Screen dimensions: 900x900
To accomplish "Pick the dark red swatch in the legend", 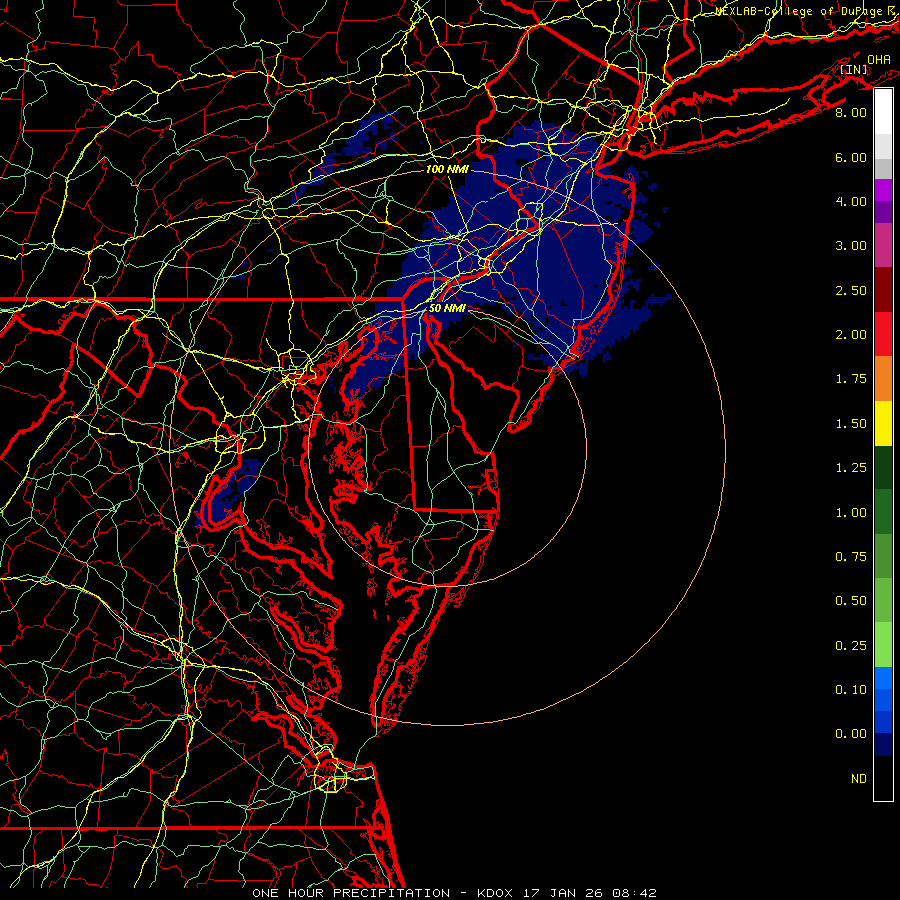I will pos(883,290).
